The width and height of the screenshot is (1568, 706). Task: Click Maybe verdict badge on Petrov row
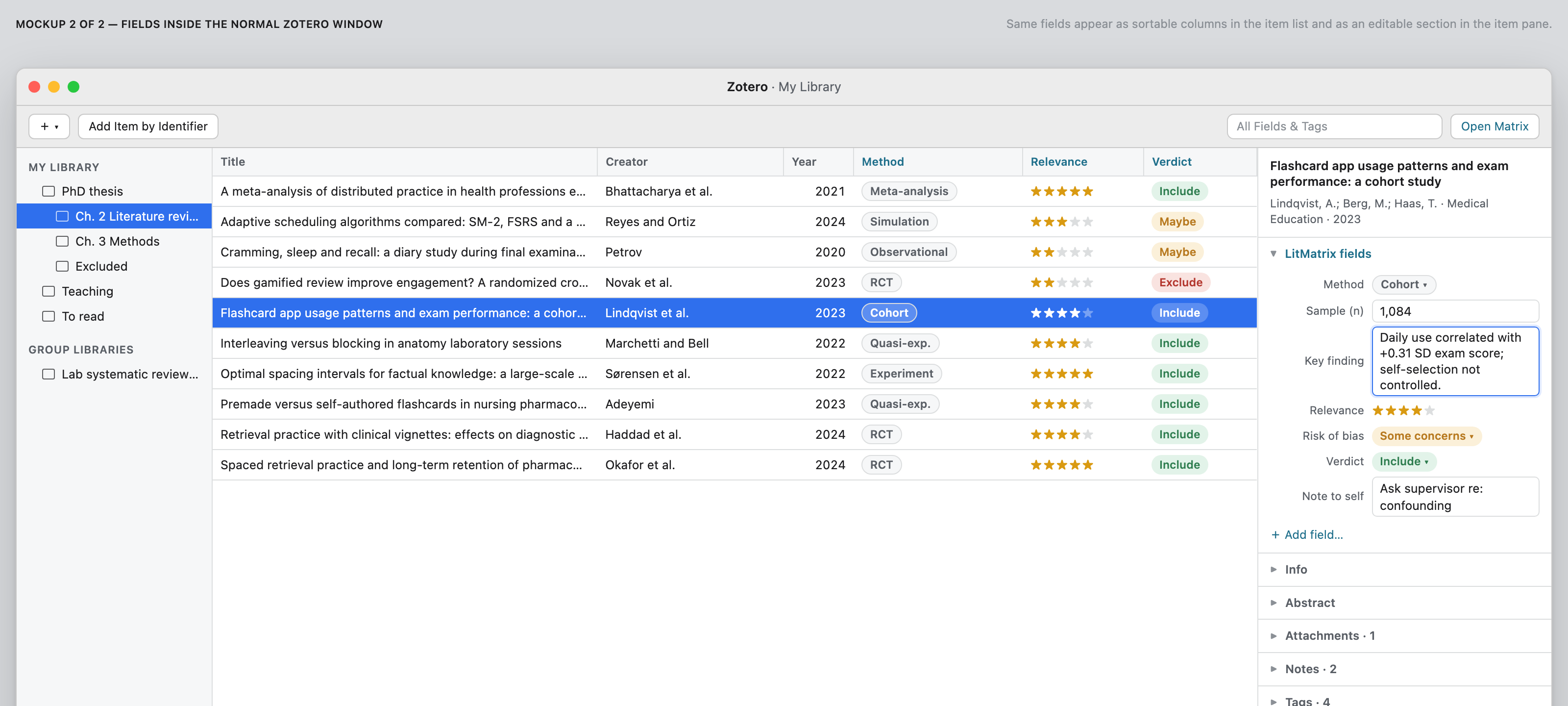1177,252
